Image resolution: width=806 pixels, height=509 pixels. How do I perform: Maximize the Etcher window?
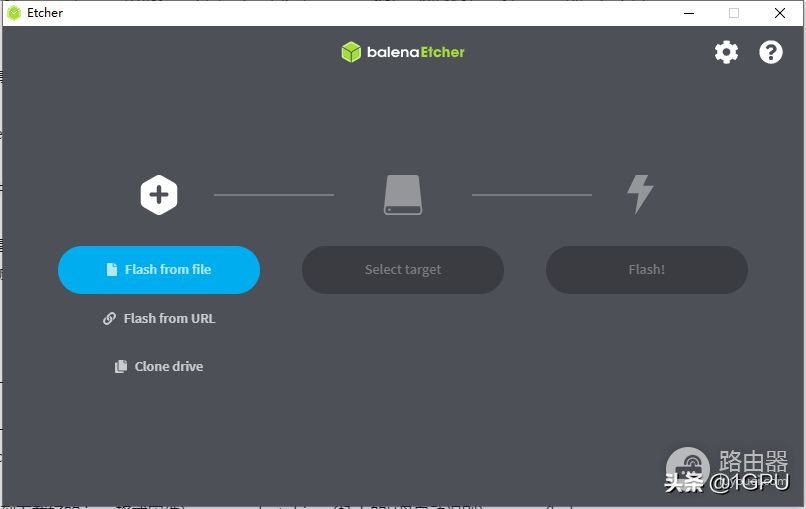click(x=734, y=13)
